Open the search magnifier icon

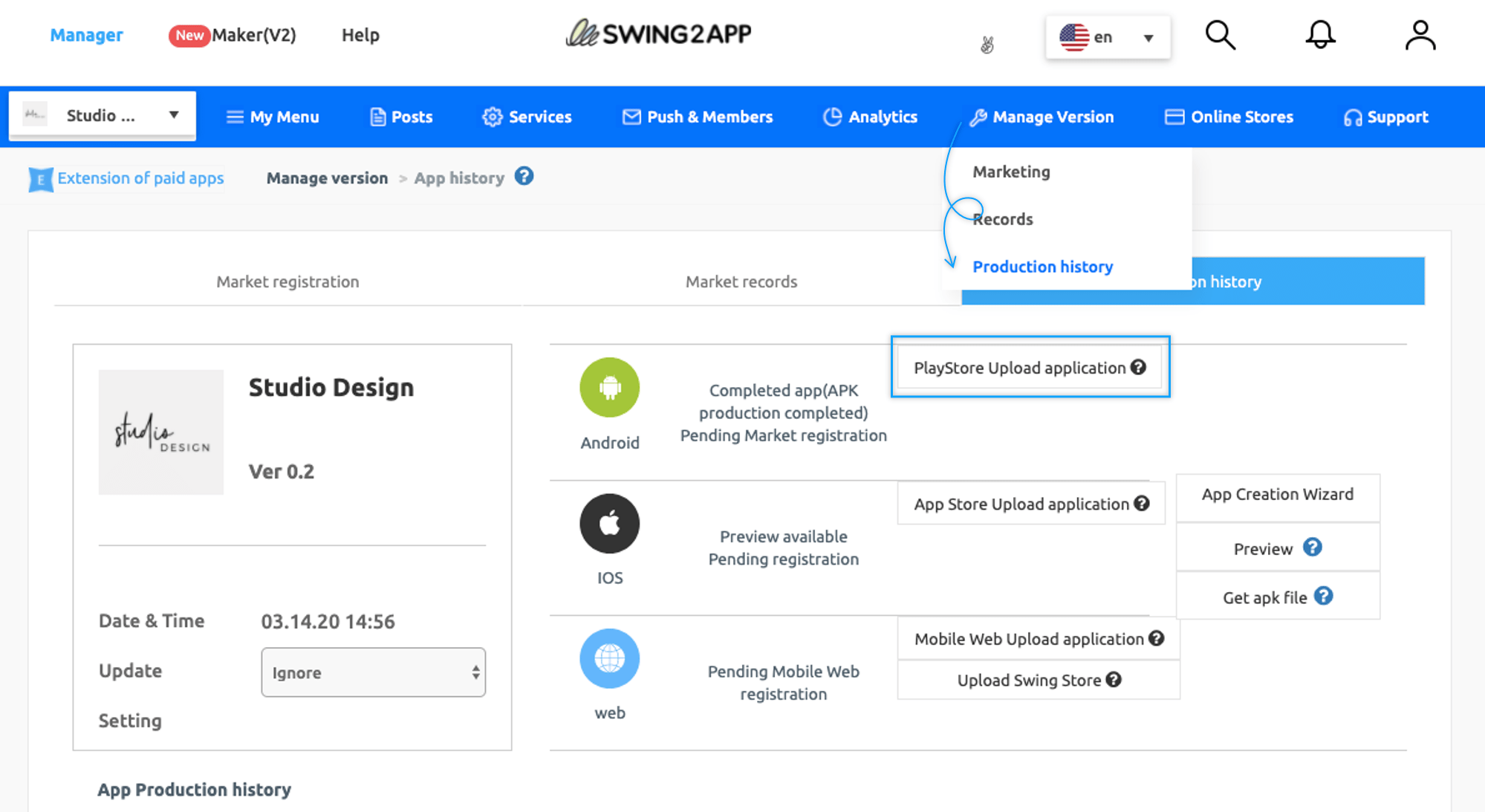pos(1220,35)
